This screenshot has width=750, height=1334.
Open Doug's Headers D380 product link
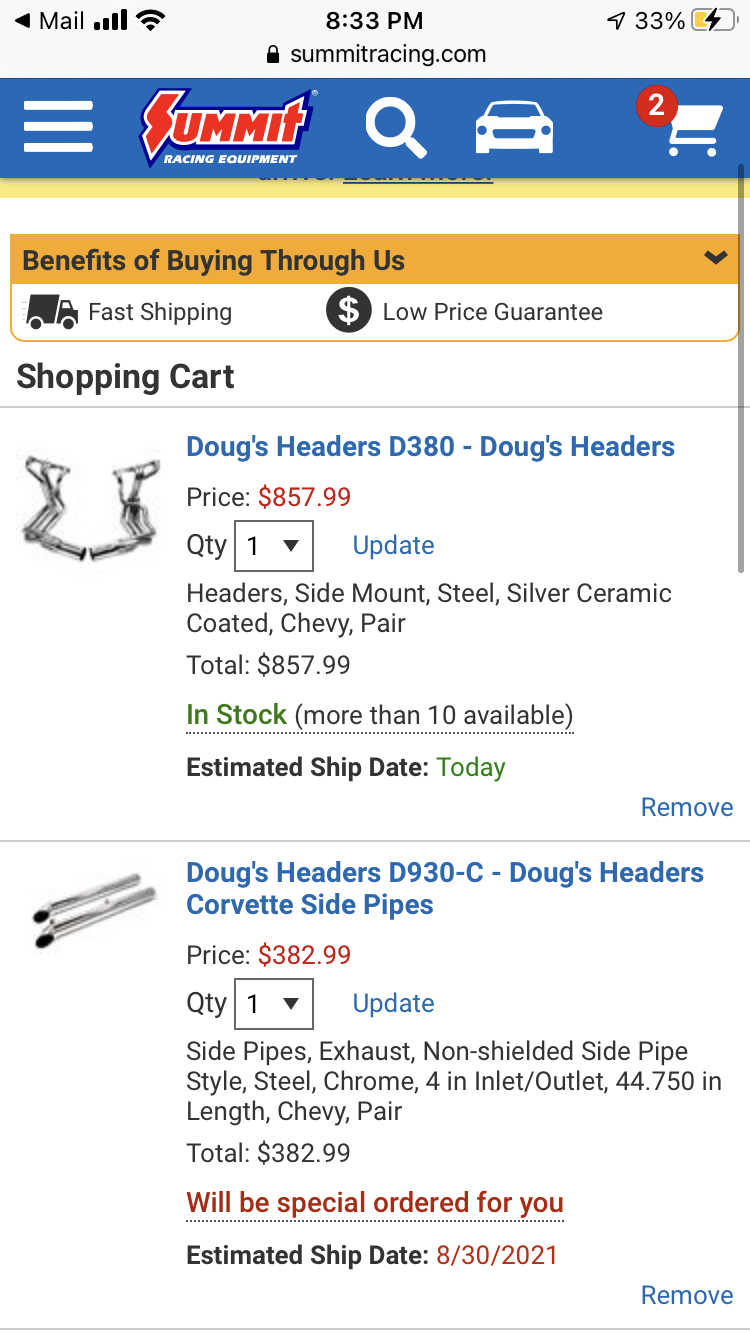pos(430,447)
